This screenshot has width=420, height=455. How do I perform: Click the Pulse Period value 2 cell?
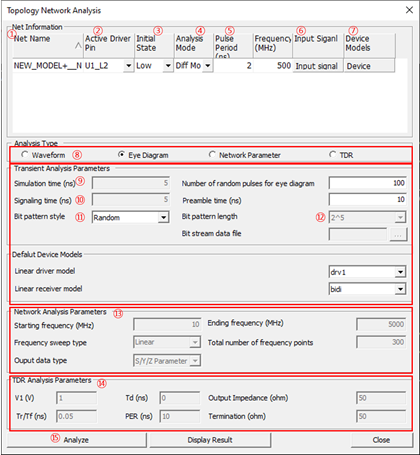[233, 66]
